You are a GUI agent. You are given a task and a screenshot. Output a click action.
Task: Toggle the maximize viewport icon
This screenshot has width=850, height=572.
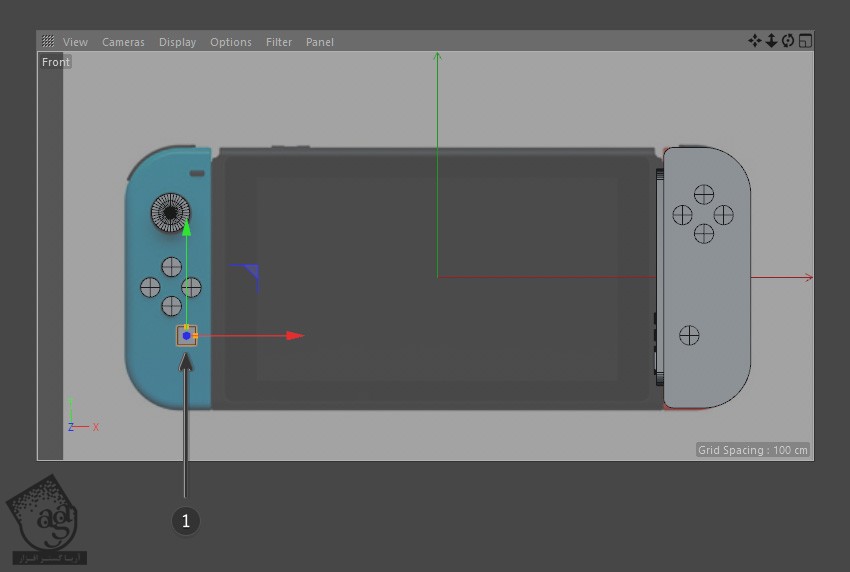805,41
